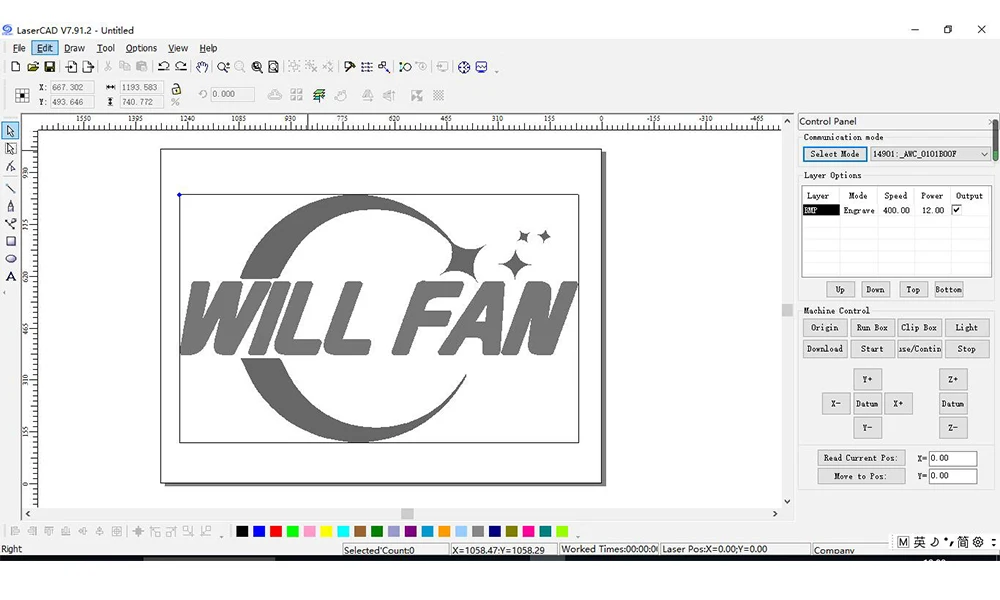The image size is (1000, 600).
Task: Undo the last action
Action: pos(164,66)
